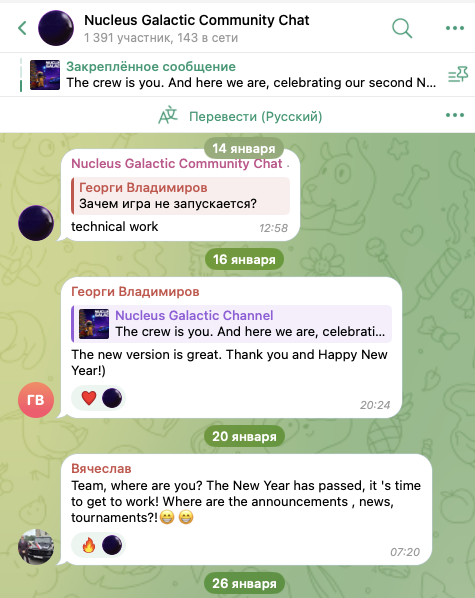
Task: Open Вячеслав's profile photo avatar
Action: 36,547
